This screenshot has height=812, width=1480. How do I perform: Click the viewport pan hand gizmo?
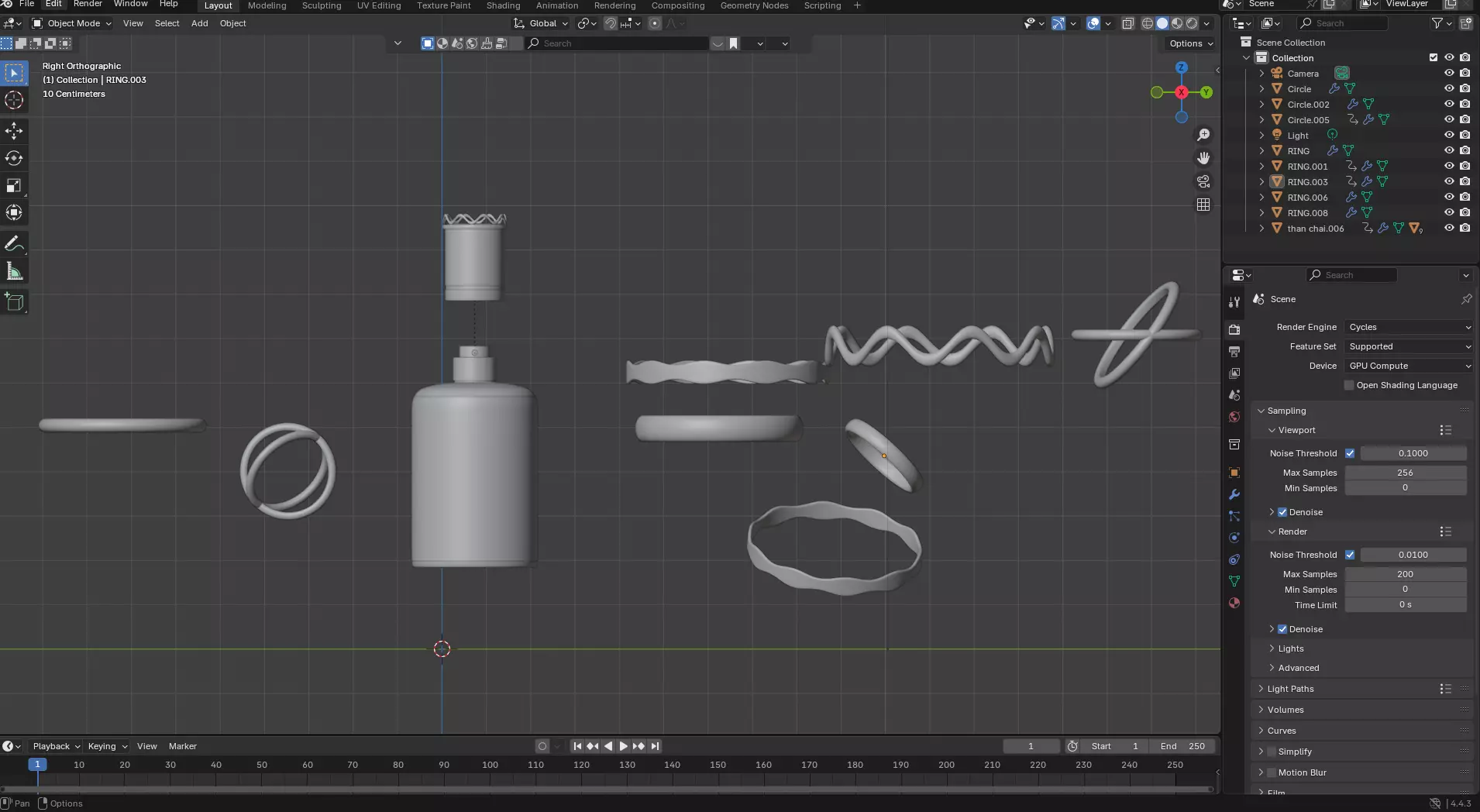[1203, 158]
